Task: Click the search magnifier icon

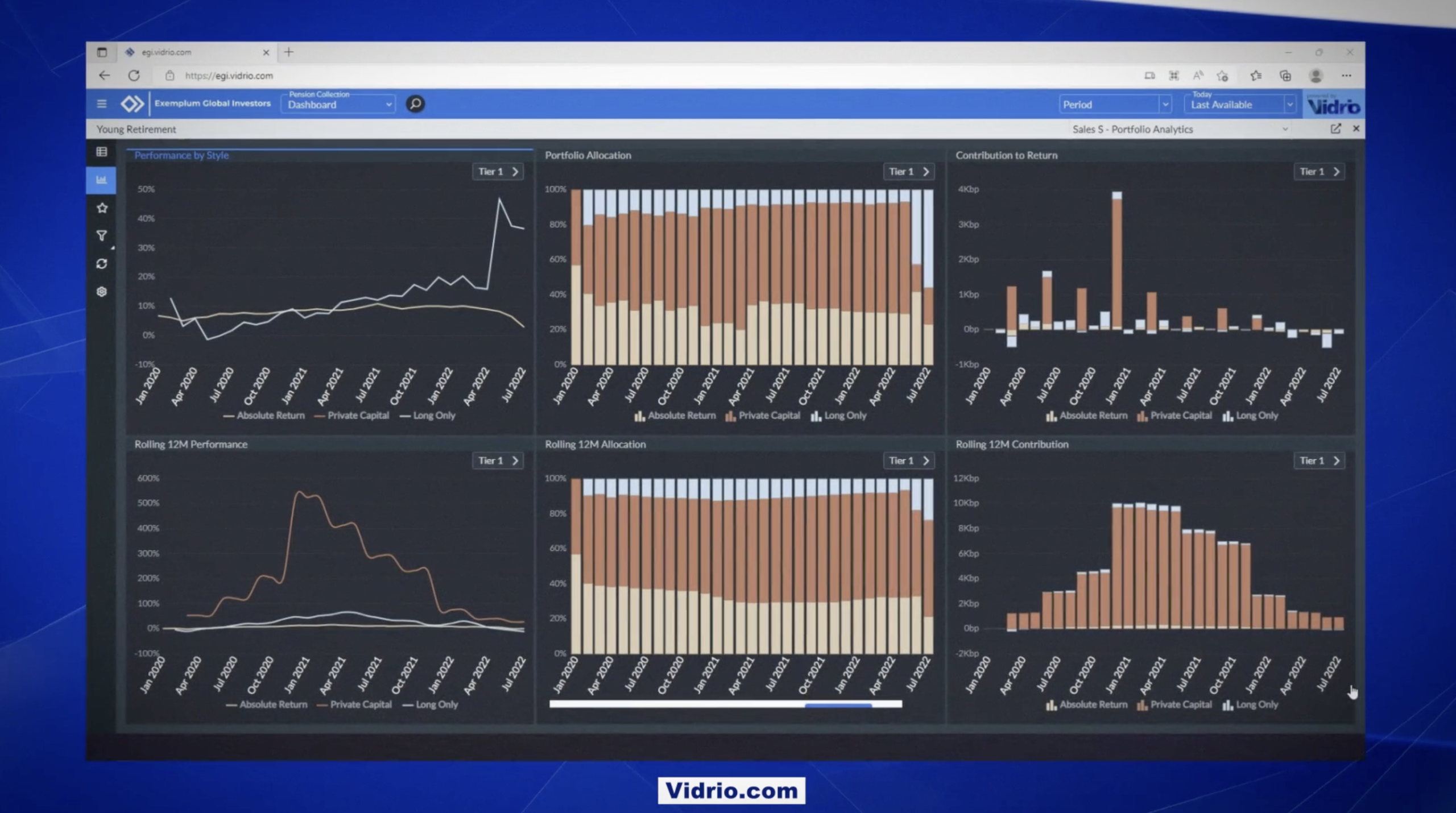Action: (x=415, y=103)
